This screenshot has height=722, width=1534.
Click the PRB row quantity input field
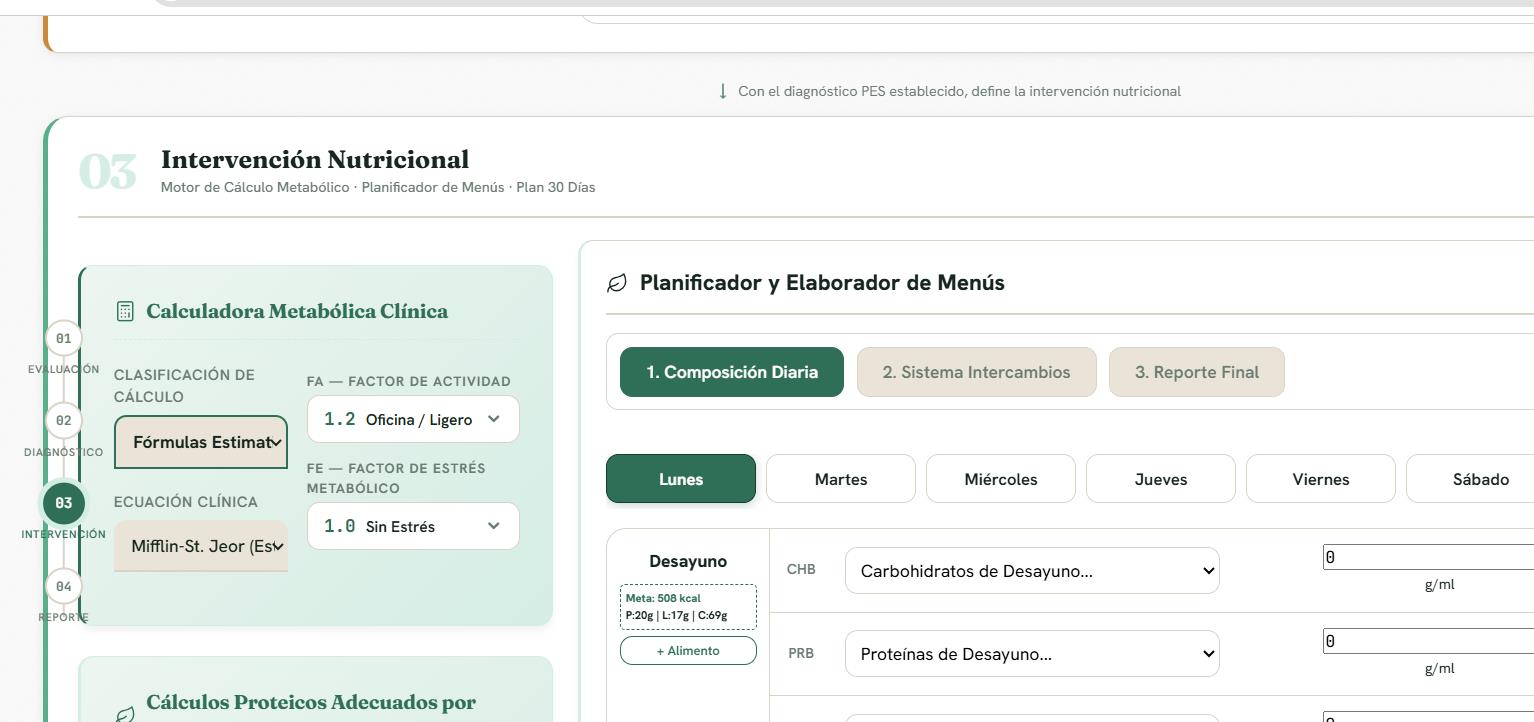tap(1428, 642)
